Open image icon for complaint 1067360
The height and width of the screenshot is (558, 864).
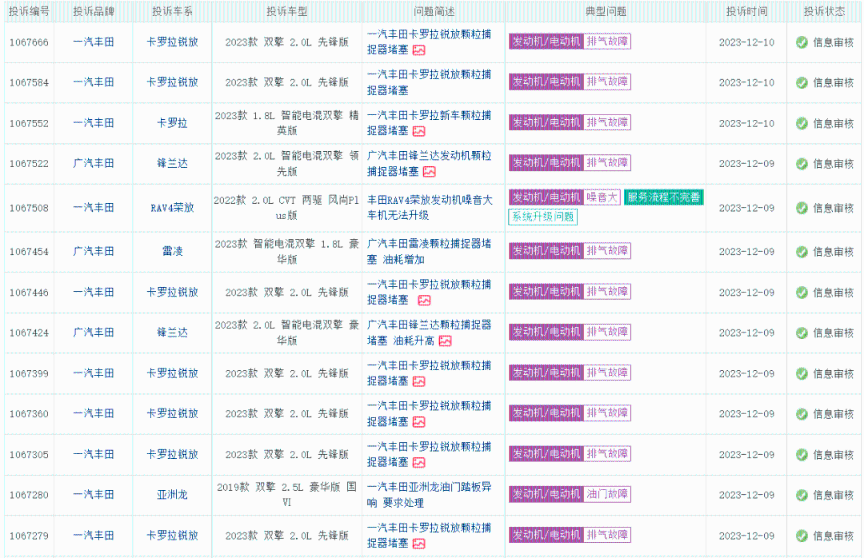[419, 422]
